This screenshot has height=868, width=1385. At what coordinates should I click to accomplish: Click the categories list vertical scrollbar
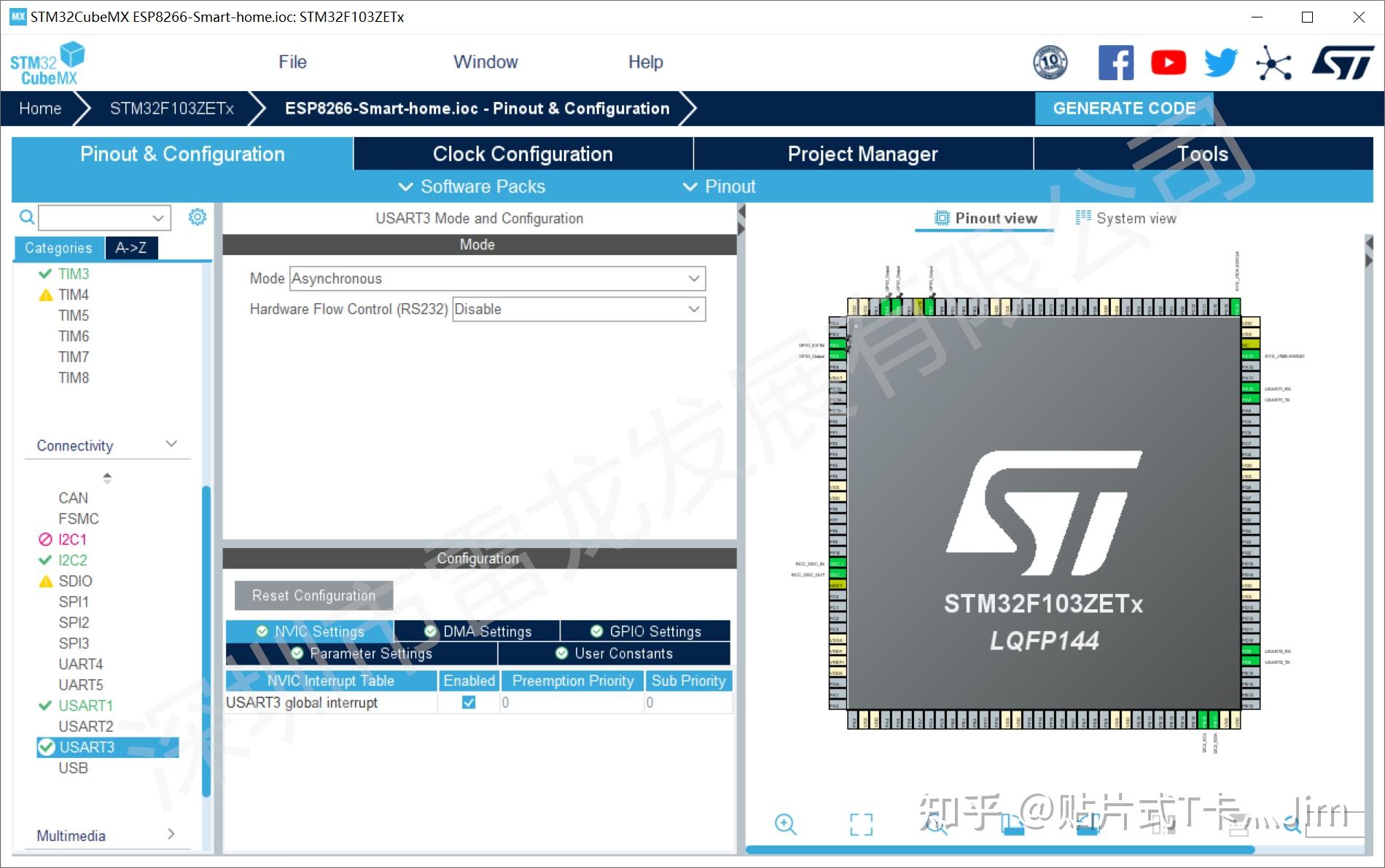coord(206,641)
